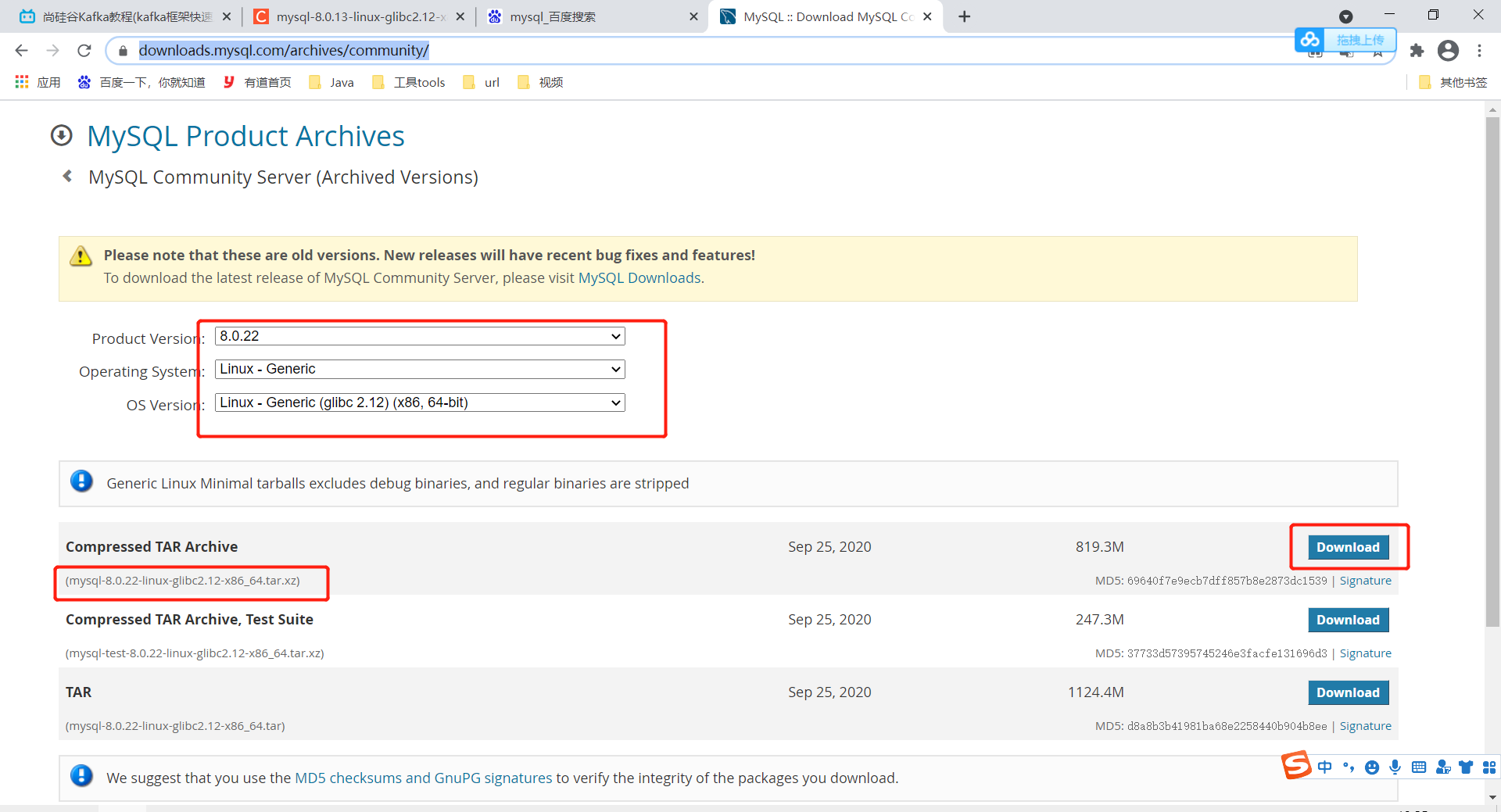
Task: Go back with the browser back arrow
Action: pyautogui.click(x=21, y=51)
